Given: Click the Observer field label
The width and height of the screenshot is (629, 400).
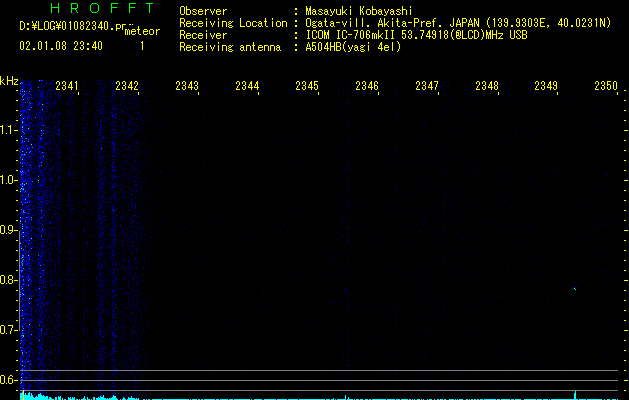Looking at the screenshot, I should [x=203, y=11].
